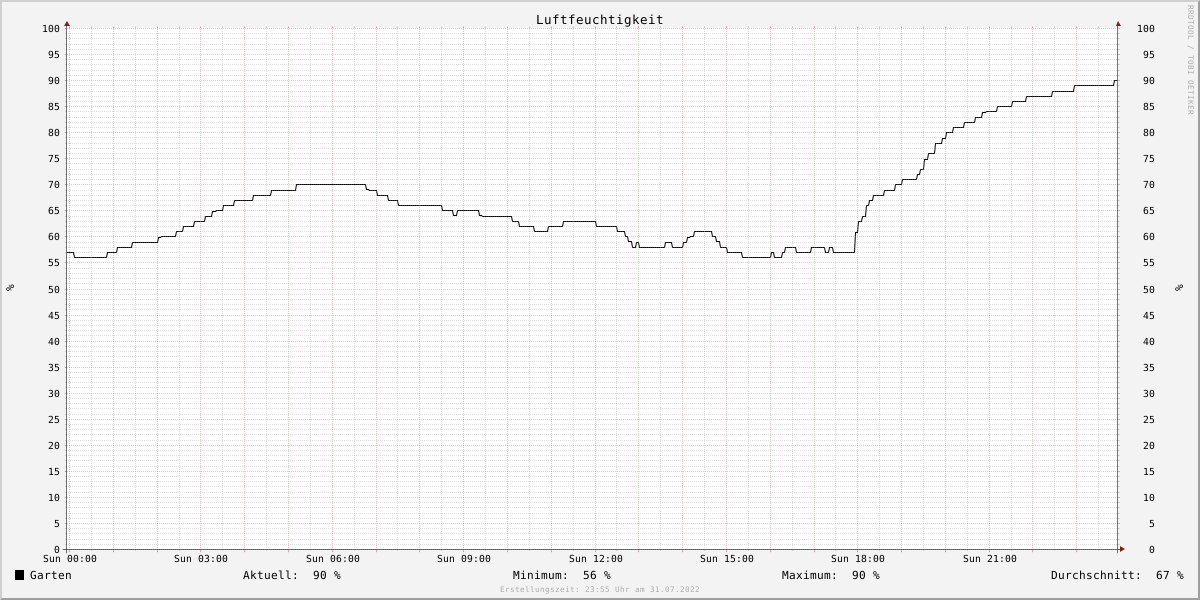Select 10 on the right y-axis

pyautogui.click(x=1149, y=497)
